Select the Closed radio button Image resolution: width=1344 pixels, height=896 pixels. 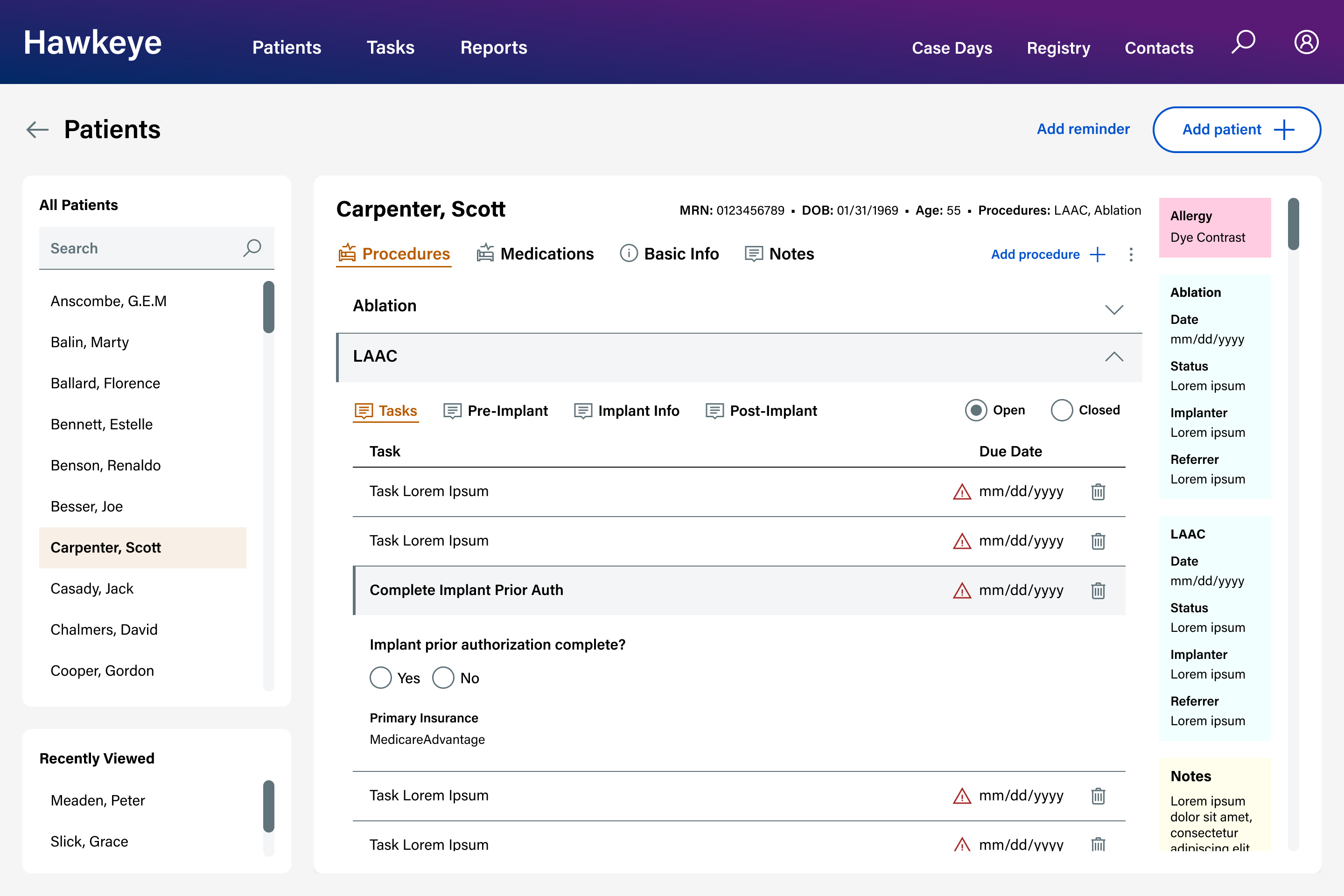(x=1061, y=410)
